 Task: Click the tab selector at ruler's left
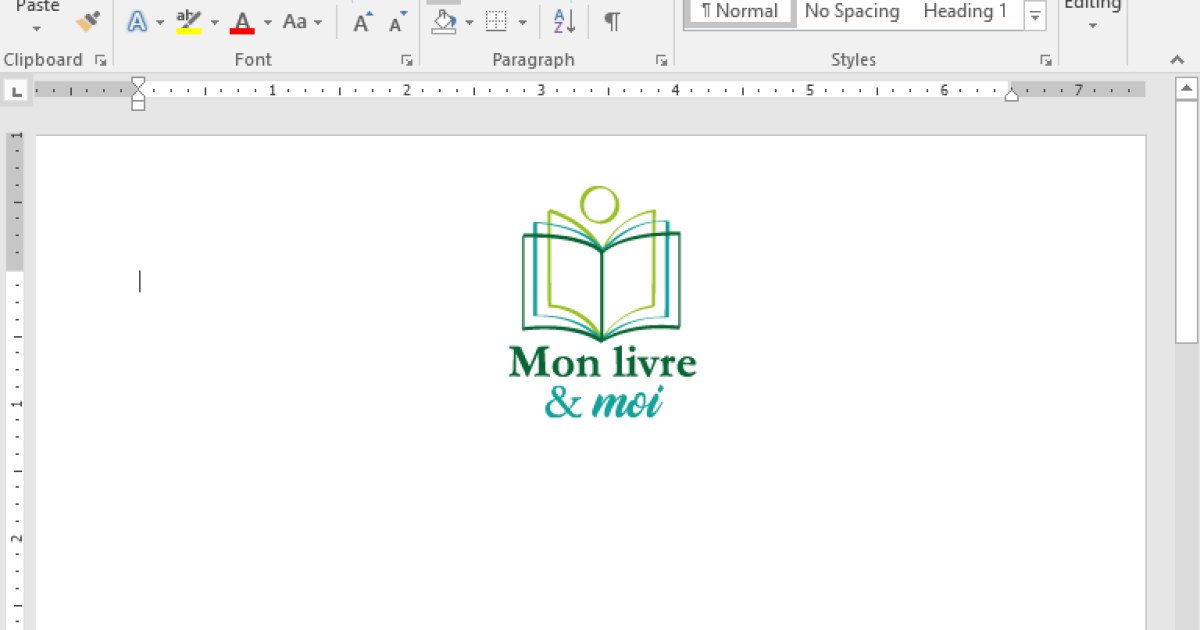tap(16, 92)
